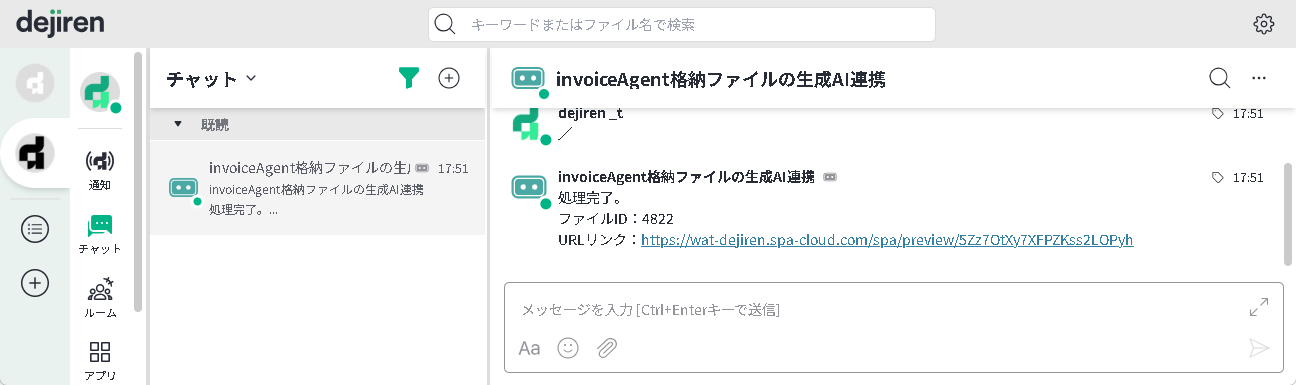Click the keyword search field
The height and width of the screenshot is (385, 1296).
point(682,24)
